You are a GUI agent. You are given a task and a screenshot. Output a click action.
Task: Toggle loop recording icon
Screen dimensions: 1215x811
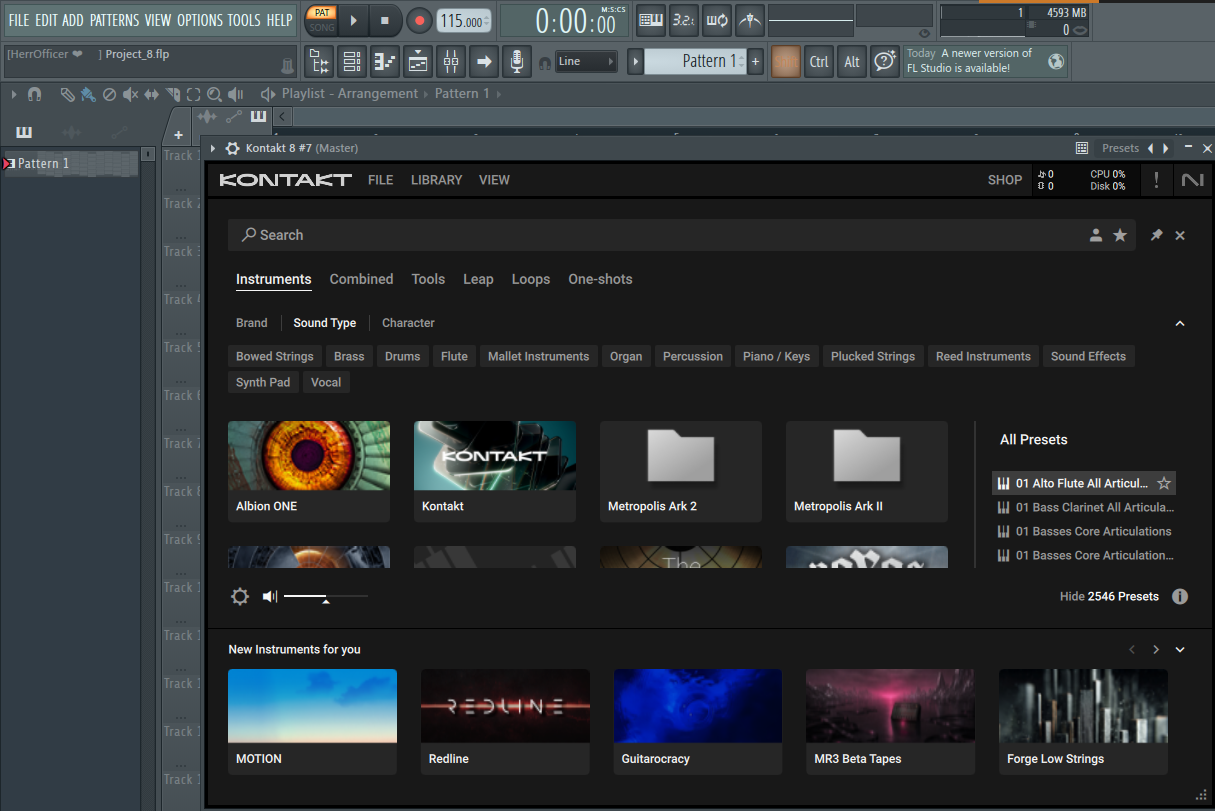click(x=717, y=19)
